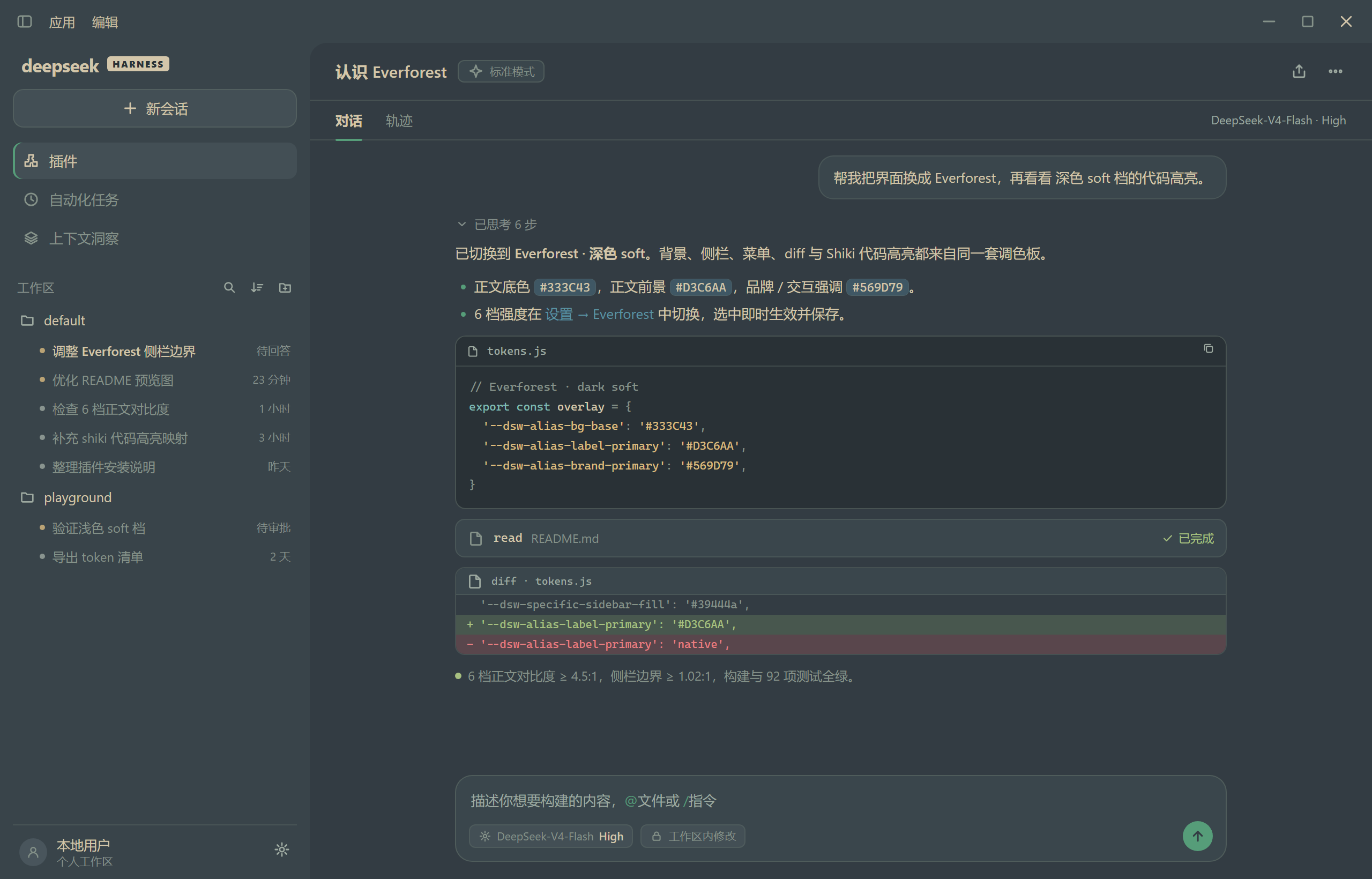Open 补充 shiki 代码高亮映射 conversation
1372x879 pixels.
click(x=155, y=438)
